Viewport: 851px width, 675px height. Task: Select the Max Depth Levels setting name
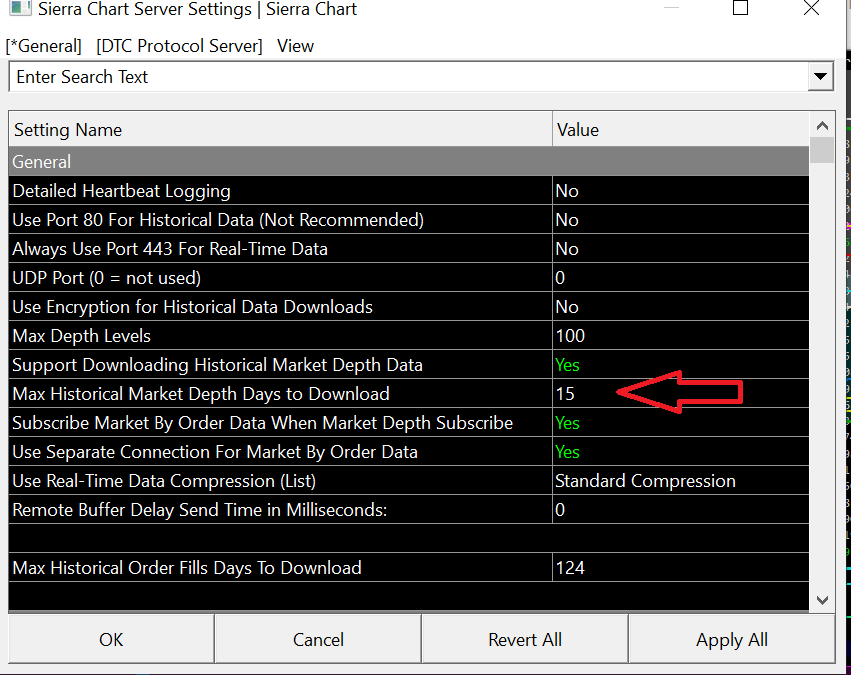(x=281, y=336)
